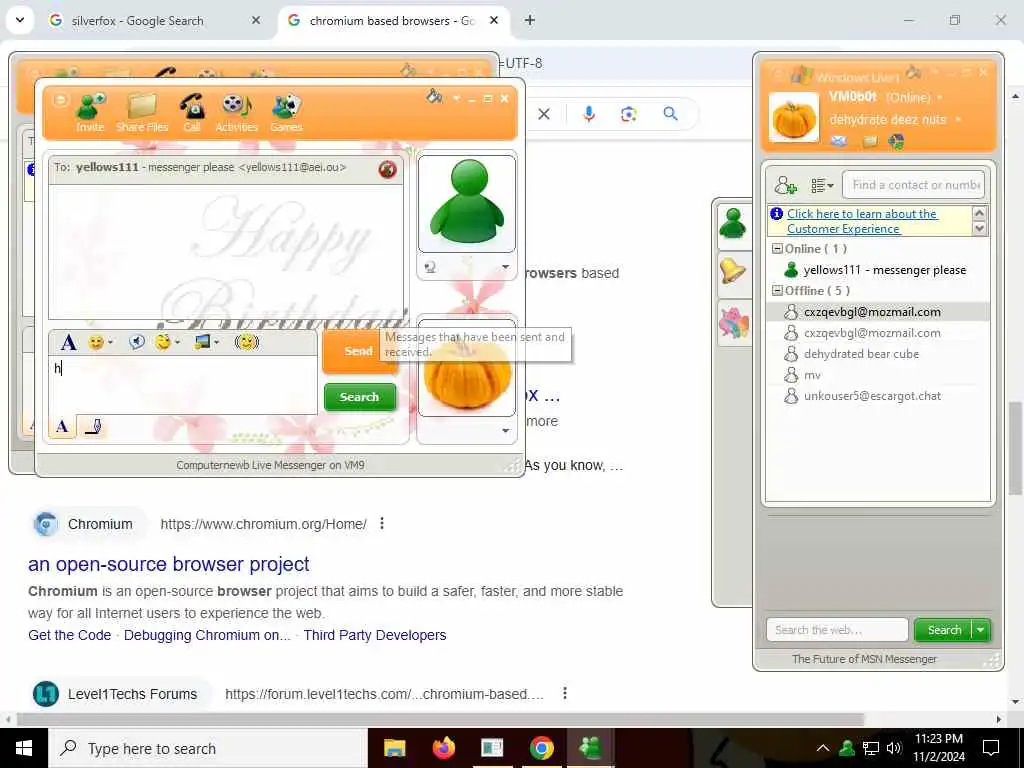
Task: Select contact 'mv'
Action: (878, 375)
